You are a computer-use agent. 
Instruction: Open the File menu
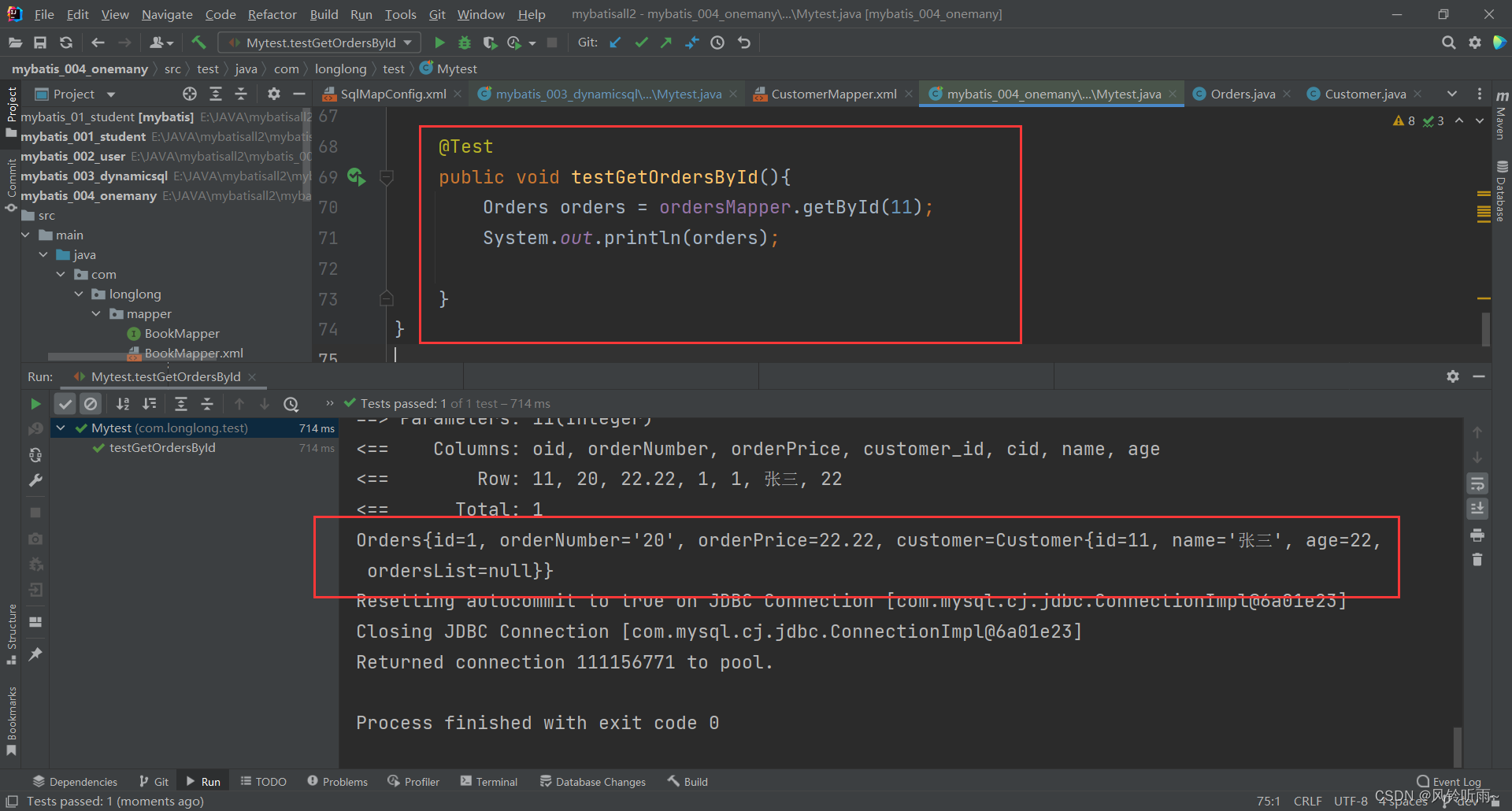coord(44,14)
